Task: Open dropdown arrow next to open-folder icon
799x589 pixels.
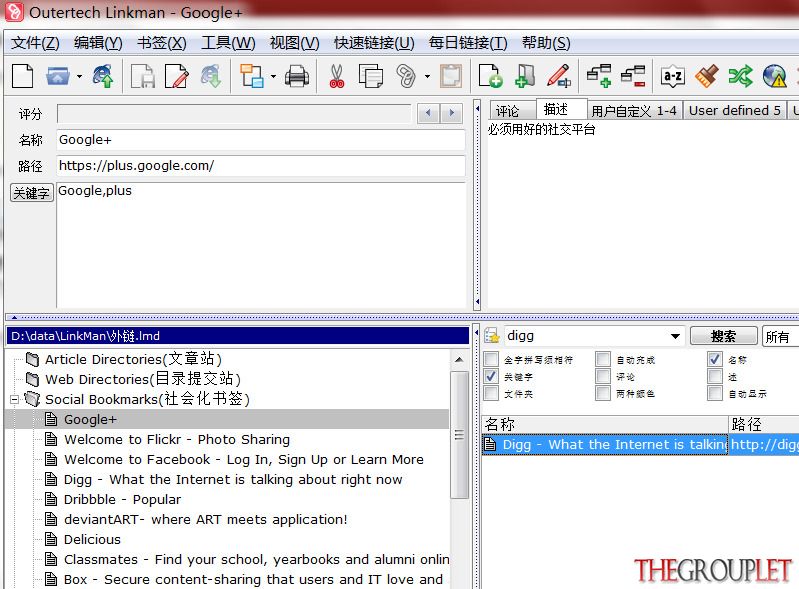Action: click(x=79, y=77)
